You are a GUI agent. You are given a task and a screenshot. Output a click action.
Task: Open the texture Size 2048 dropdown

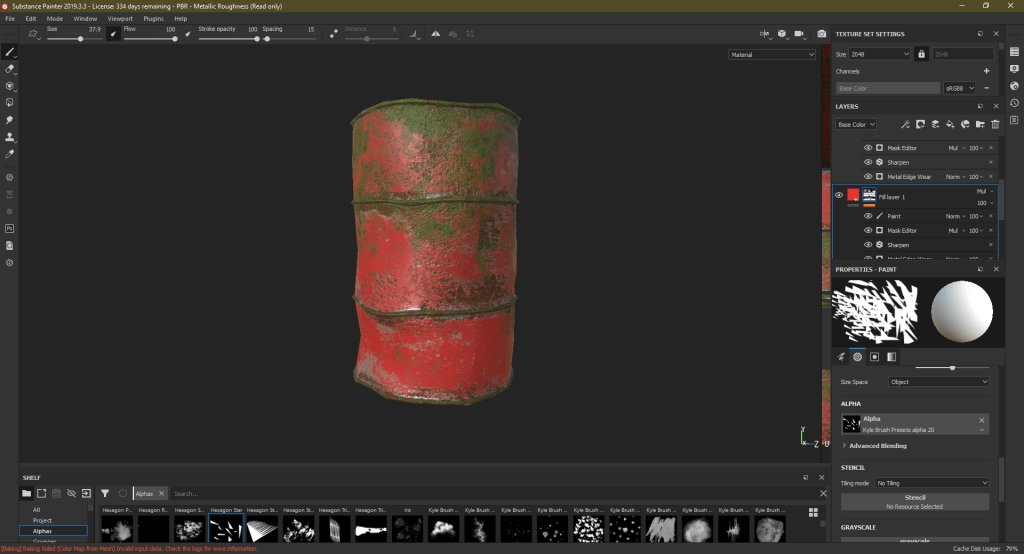(880, 54)
